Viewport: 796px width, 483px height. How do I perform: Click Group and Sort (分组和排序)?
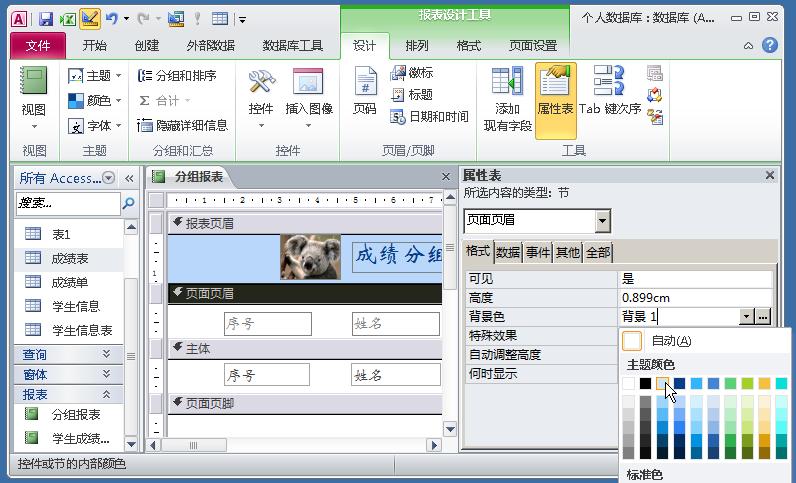point(177,76)
